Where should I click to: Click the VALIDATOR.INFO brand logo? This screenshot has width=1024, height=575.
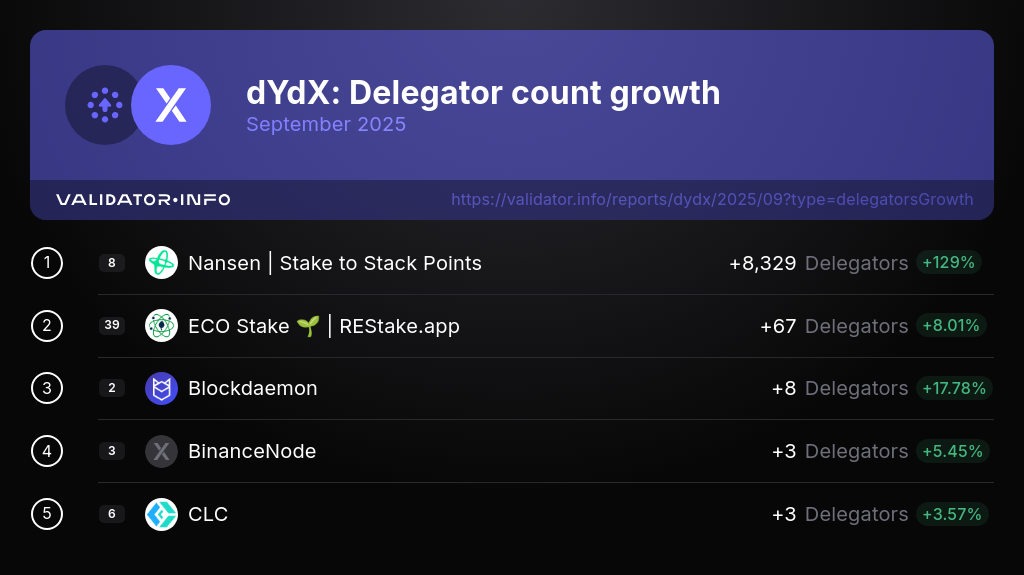143,200
